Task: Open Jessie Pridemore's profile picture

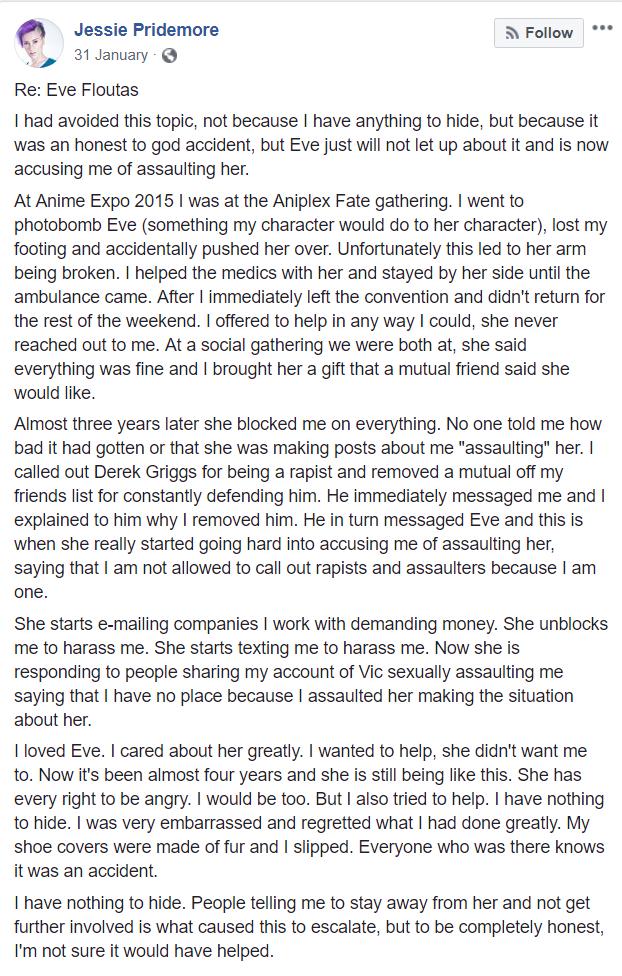Action: [x=38, y=42]
